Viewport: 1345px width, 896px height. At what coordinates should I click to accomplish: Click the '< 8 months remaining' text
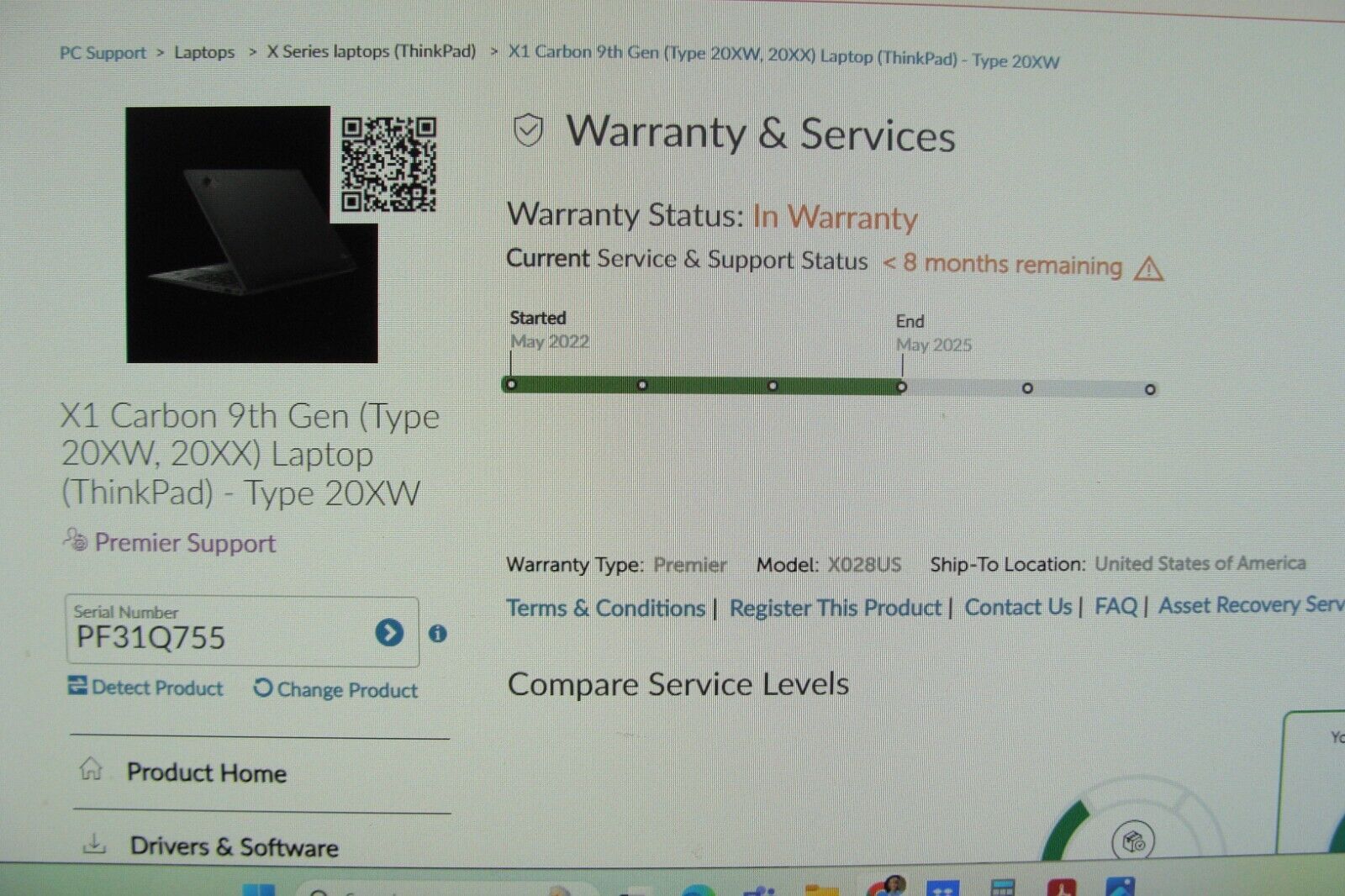point(1002,264)
